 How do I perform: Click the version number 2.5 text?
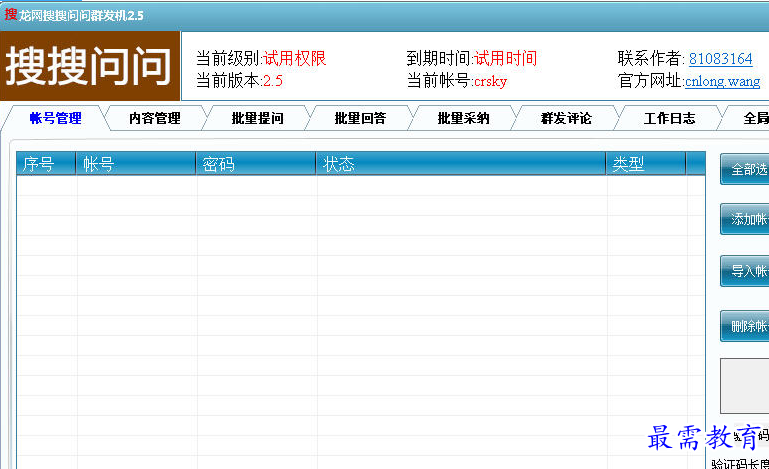point(273,81)
